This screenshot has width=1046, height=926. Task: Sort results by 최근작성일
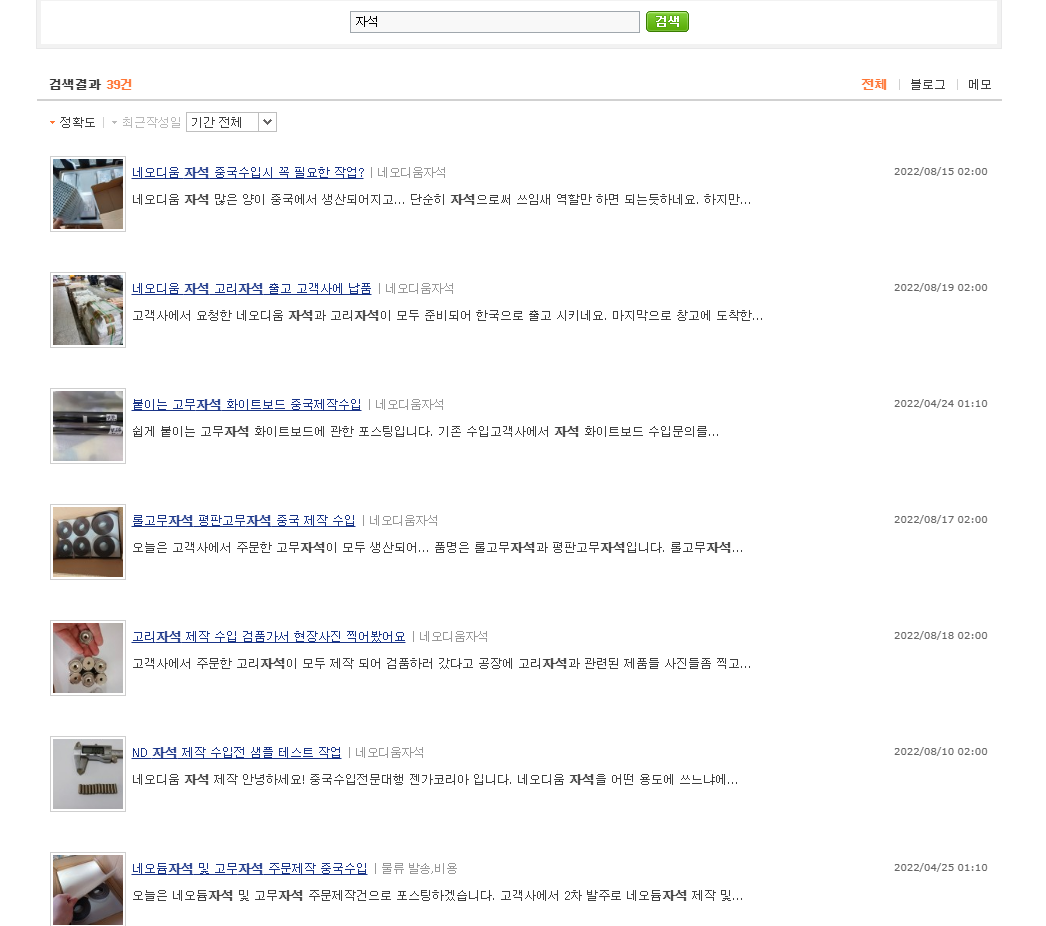coord(150,122)
